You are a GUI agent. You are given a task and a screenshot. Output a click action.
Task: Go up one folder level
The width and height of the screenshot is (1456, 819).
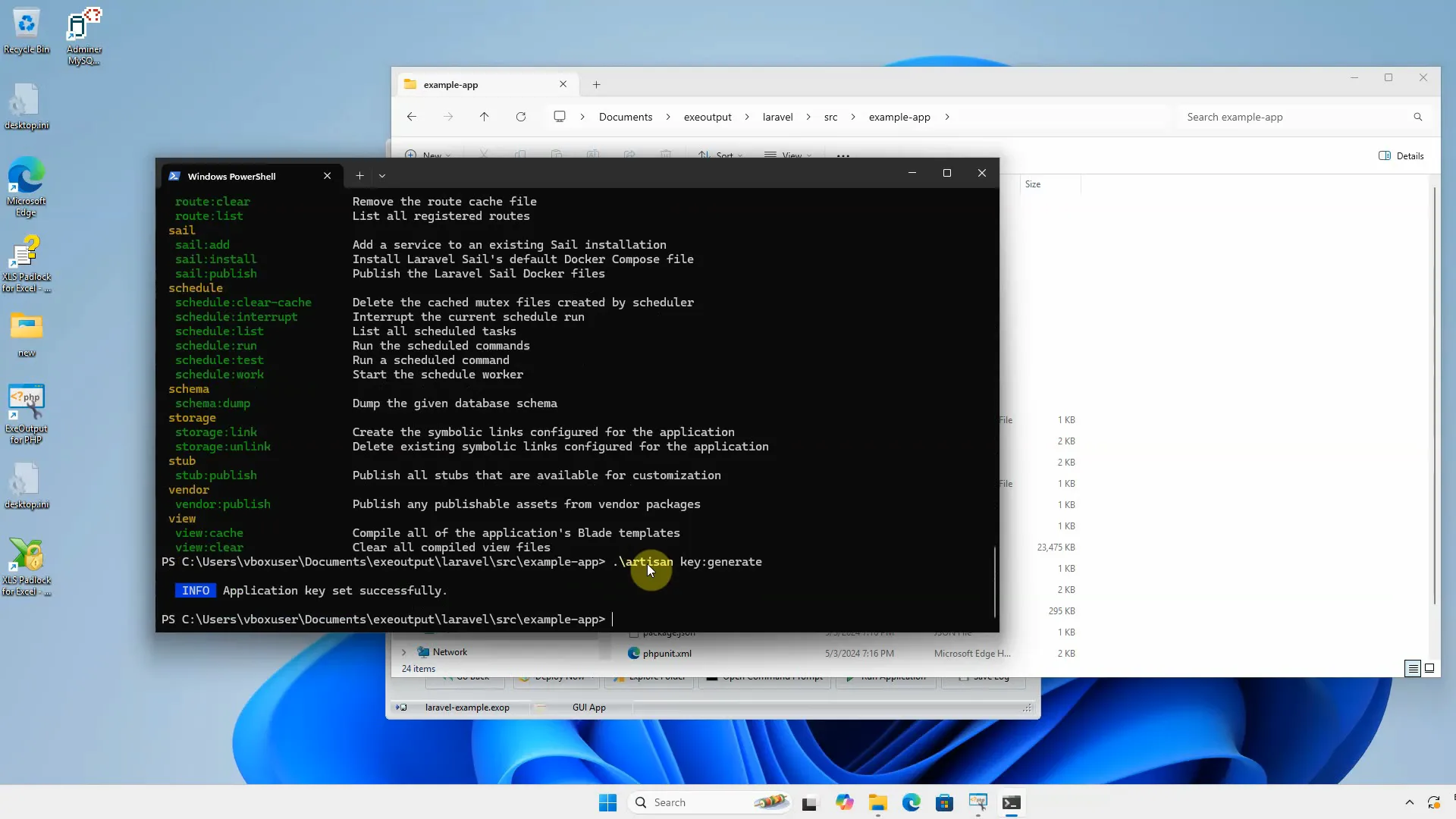pos(484,117)
